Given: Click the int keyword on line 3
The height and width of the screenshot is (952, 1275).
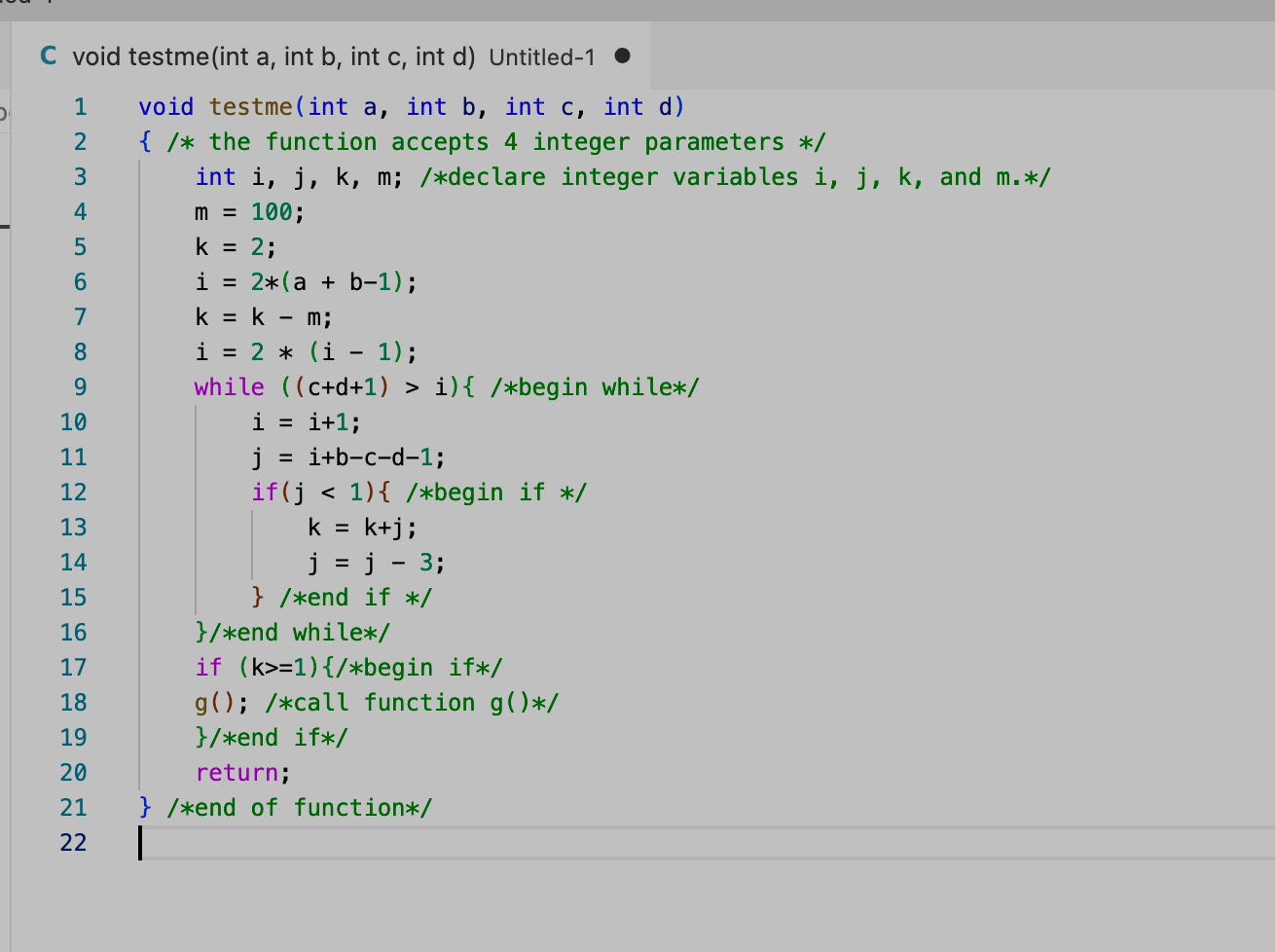Looking at the screenshot, I should coord(216,176).
